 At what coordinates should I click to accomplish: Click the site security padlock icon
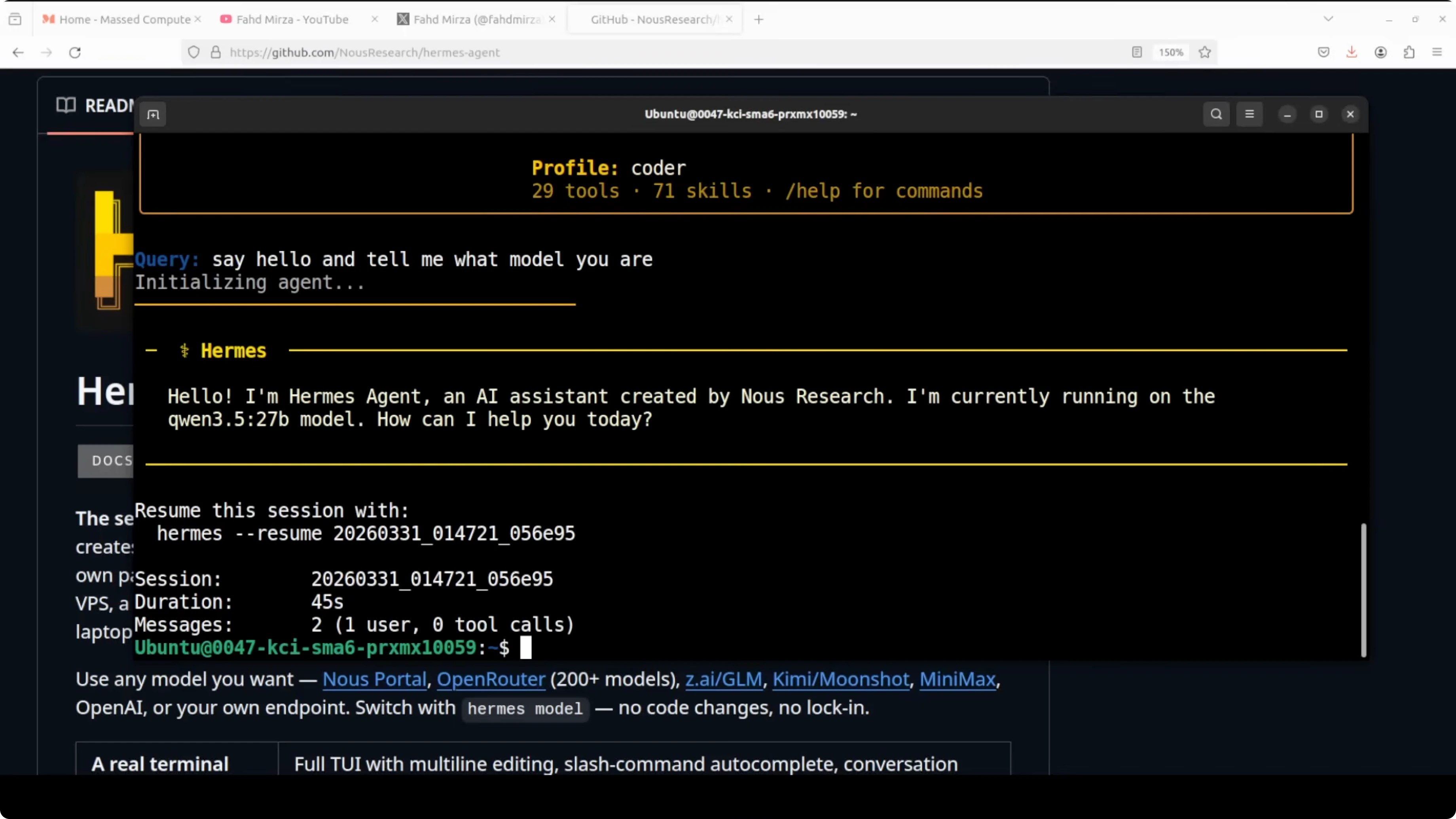(x=215, y=53)
